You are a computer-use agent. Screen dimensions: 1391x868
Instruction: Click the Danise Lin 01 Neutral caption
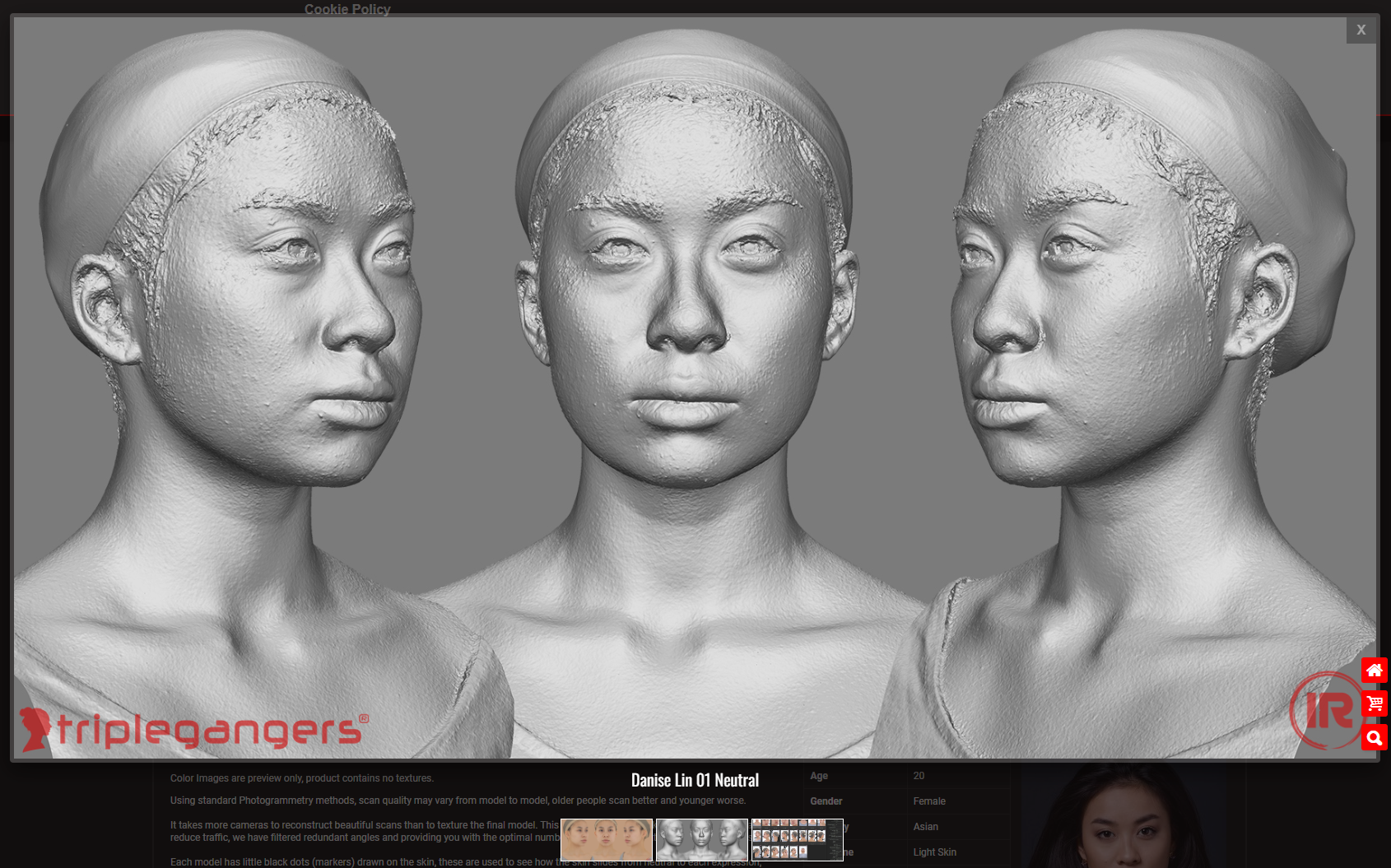tap(695, 780)
